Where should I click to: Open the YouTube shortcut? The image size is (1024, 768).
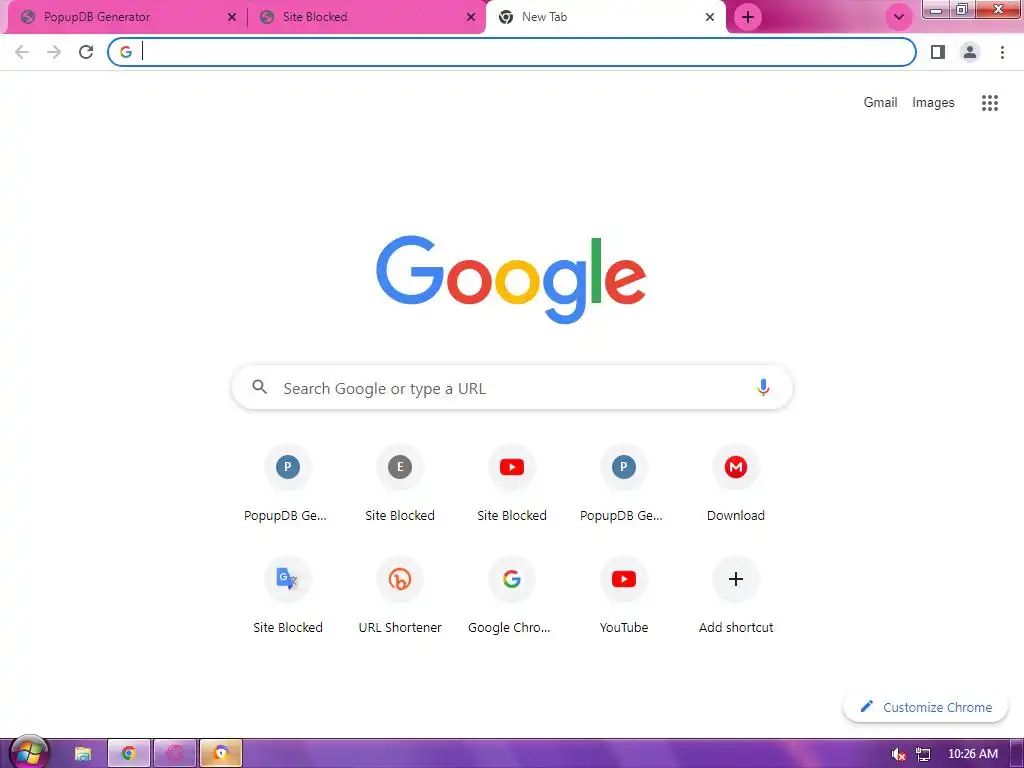(624, 596)
